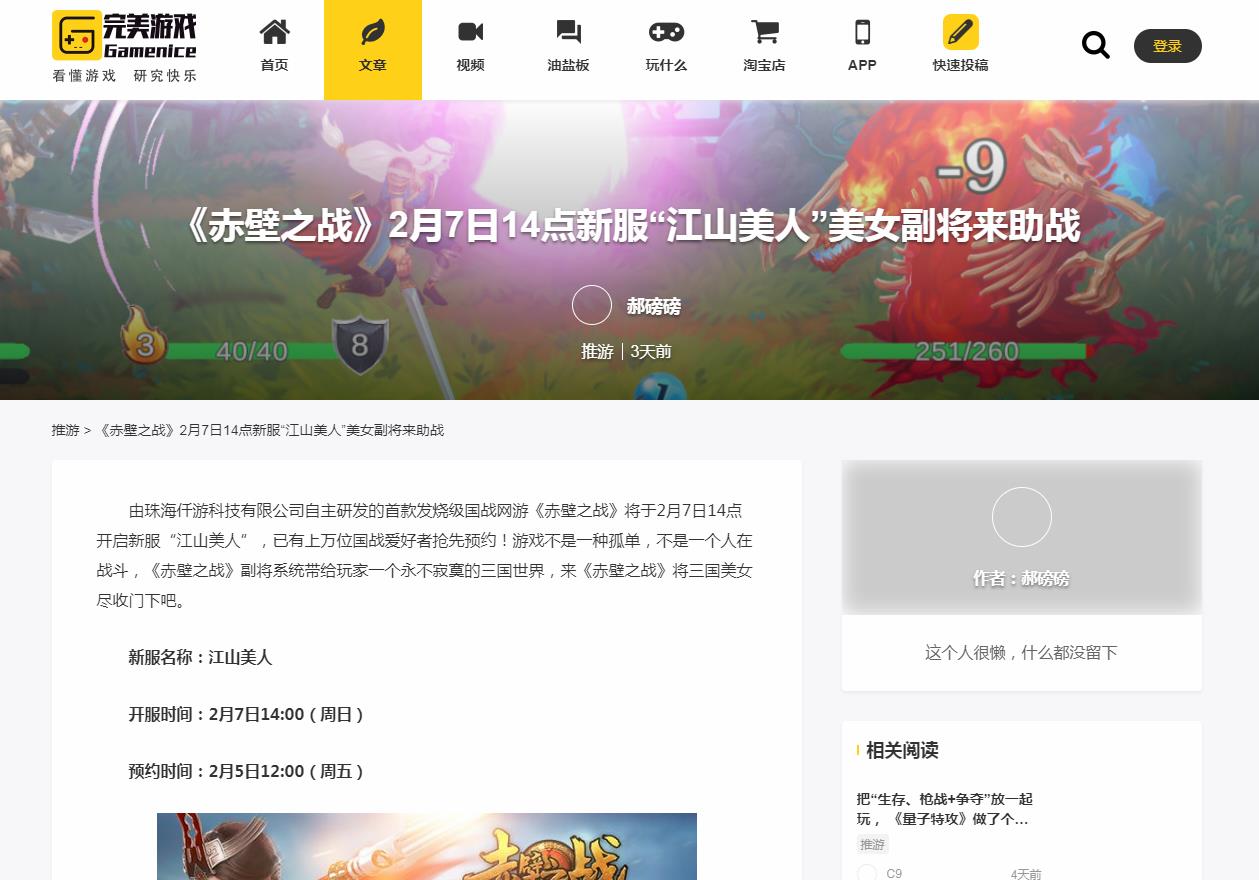Screen dimensions: 1259x880
Task: Click the 首页 home icon
Action: click(x=275, y=32)
